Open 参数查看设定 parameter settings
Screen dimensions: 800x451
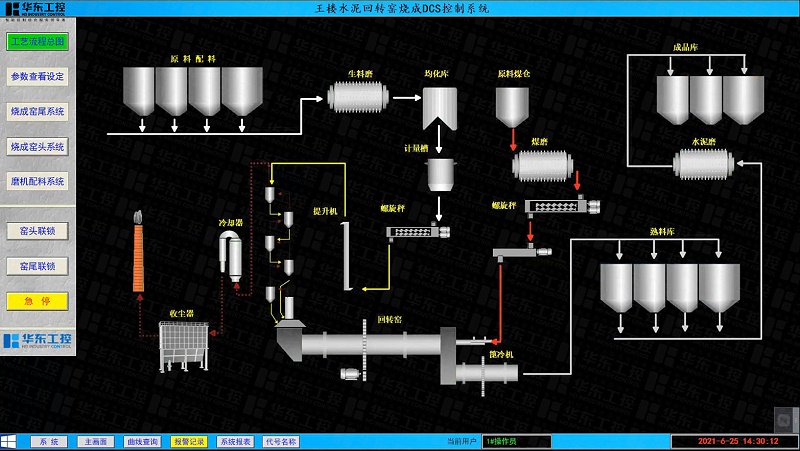pyautogui.click(x=37, y=76)
